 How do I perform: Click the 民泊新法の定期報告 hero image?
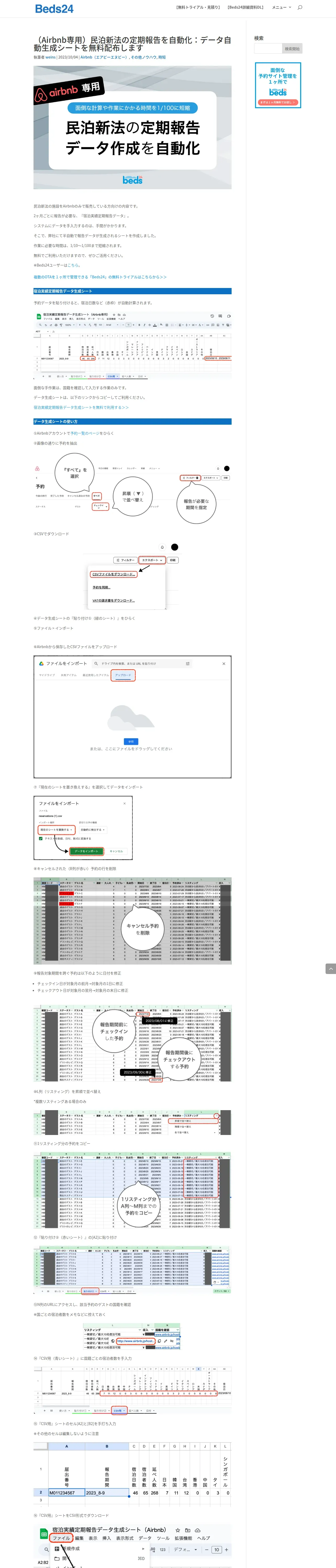pos(132,127)
